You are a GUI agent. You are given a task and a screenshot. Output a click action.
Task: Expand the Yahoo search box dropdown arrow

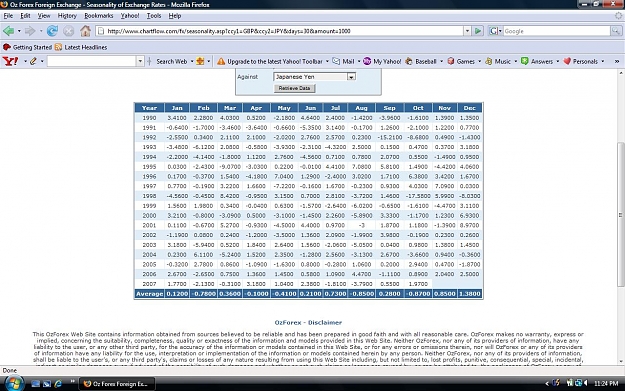coord(140,61)
